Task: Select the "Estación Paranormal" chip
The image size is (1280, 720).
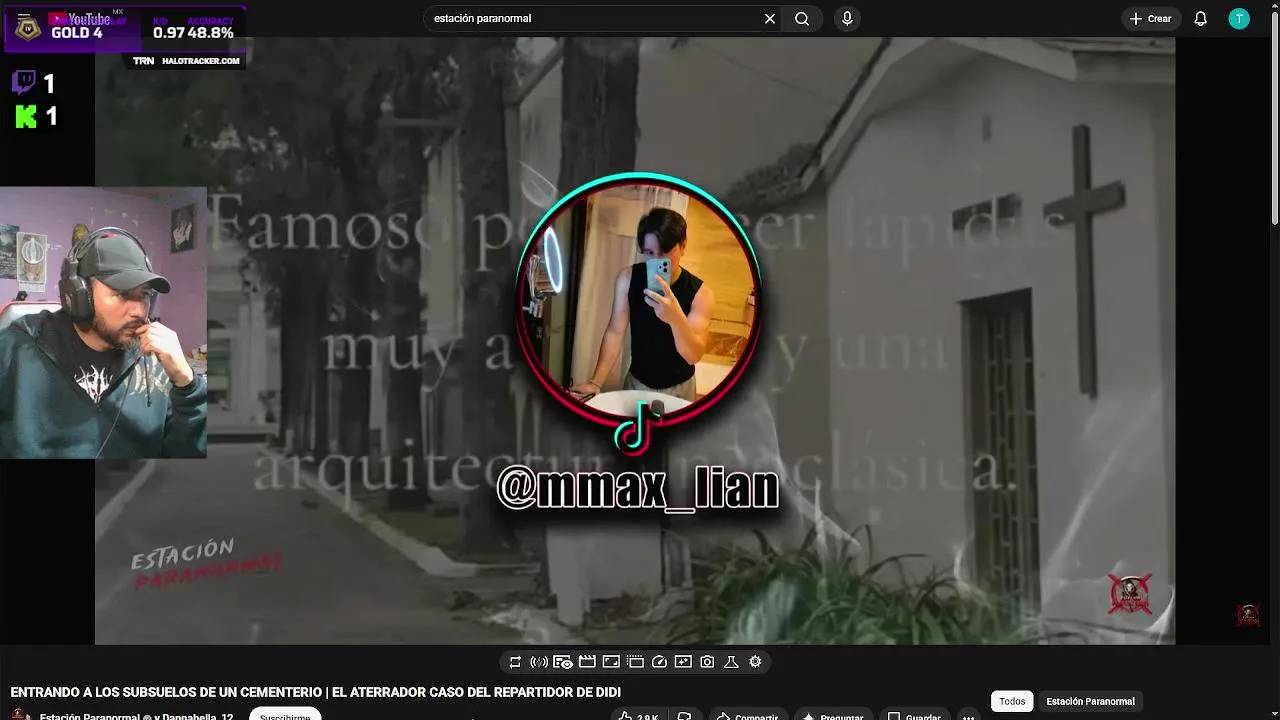Action: coord(1090,702)
